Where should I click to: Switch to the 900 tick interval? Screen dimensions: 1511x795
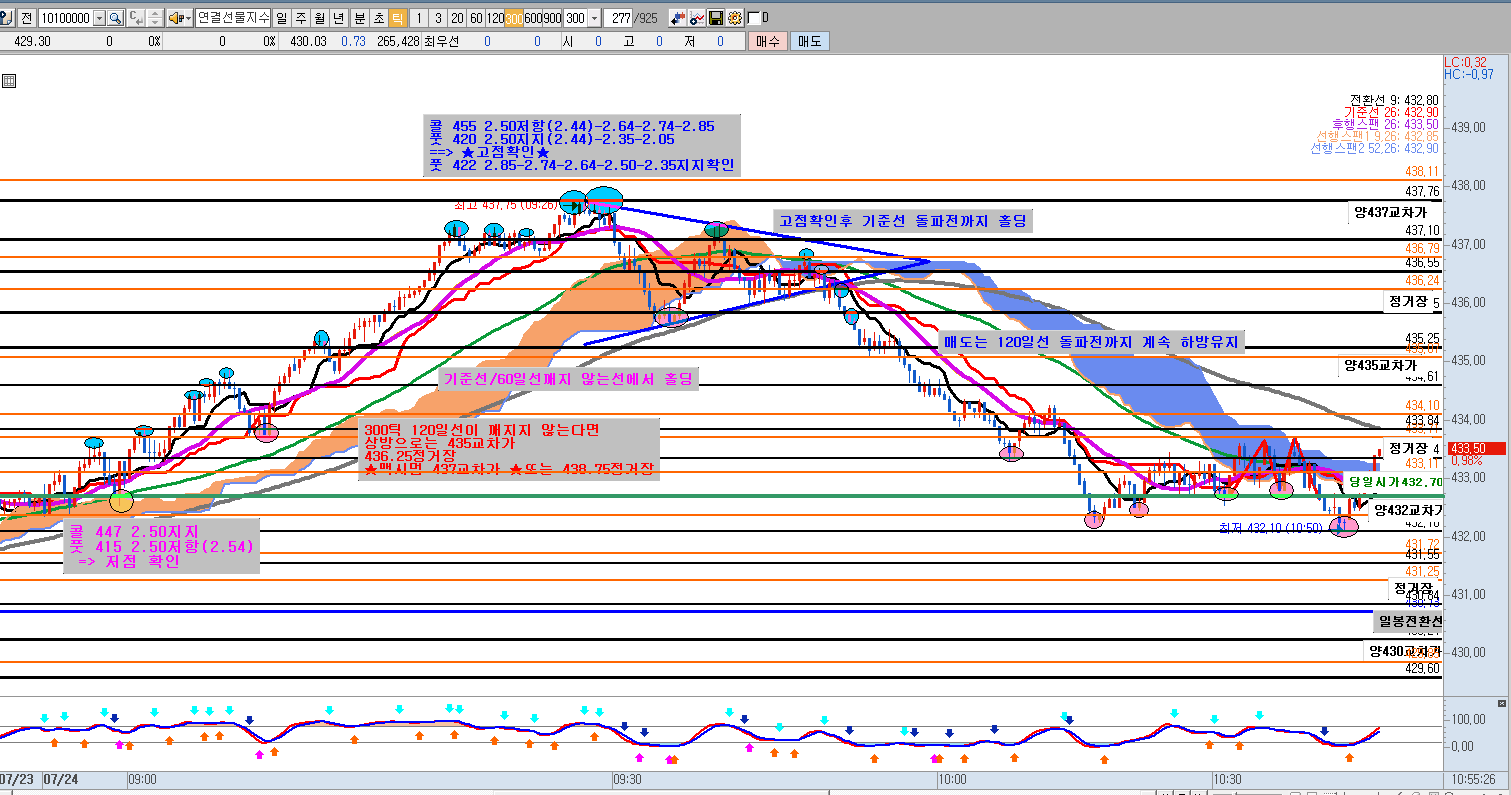tap(552, 18)
